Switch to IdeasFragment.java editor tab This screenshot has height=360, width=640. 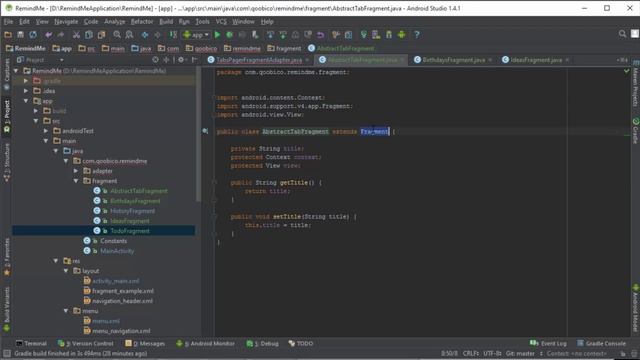[x=536, y=60]
